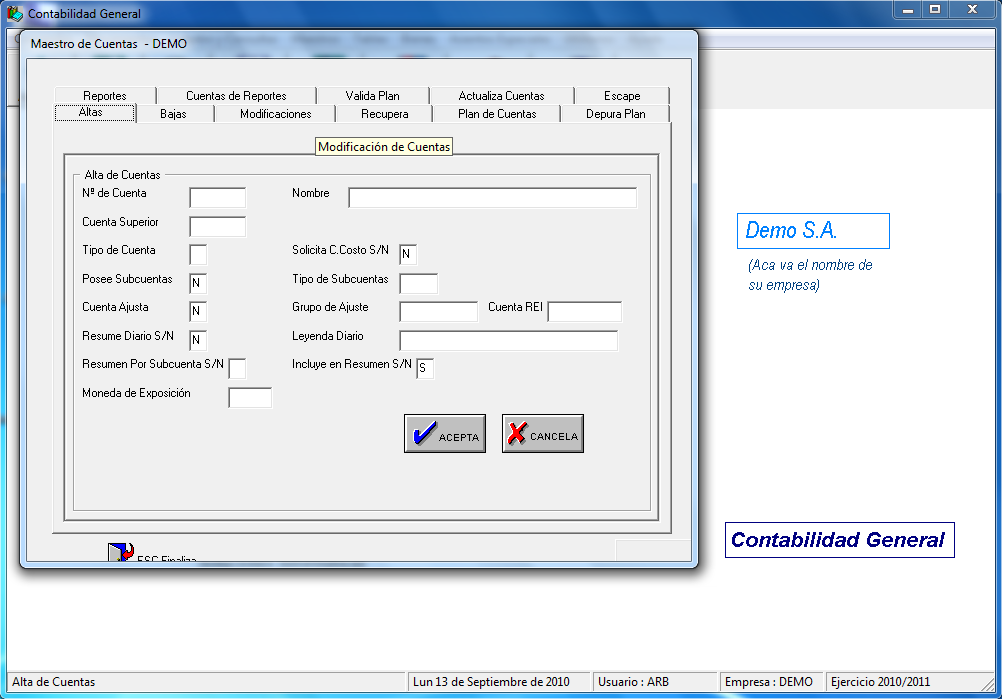Viewport: 1002px width, 699px height.
Task: Open the Reportes tab
Action: (105, 96)
